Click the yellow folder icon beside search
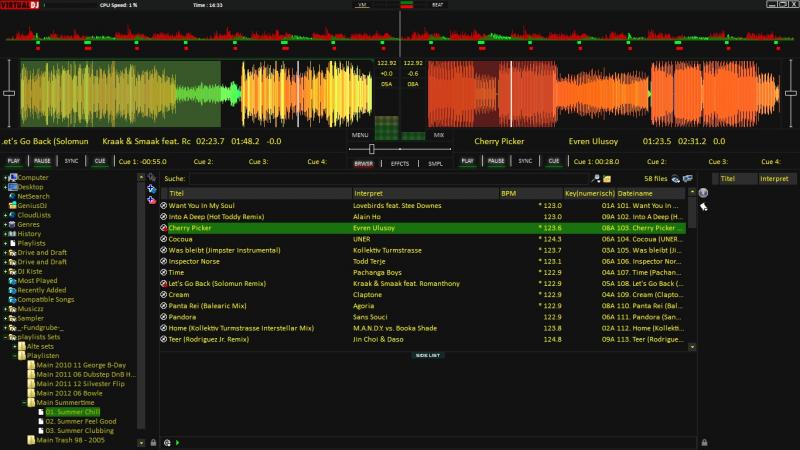 607,179
